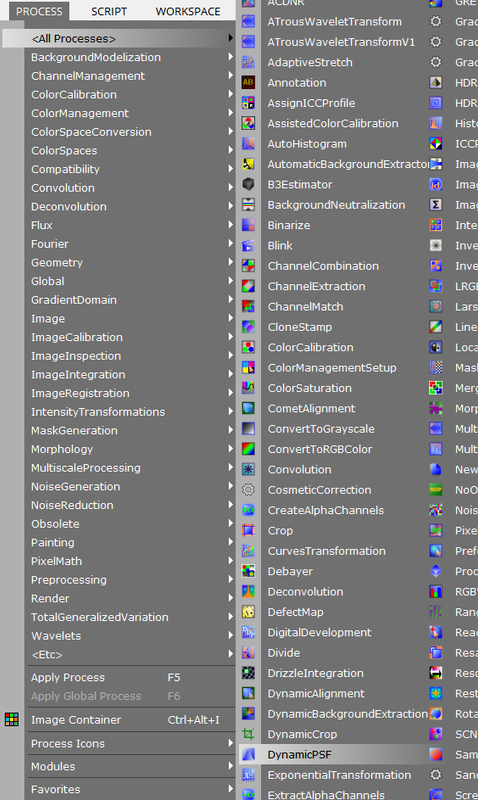Expand the BackgroundModelization submenu arrow

[231, 57]
